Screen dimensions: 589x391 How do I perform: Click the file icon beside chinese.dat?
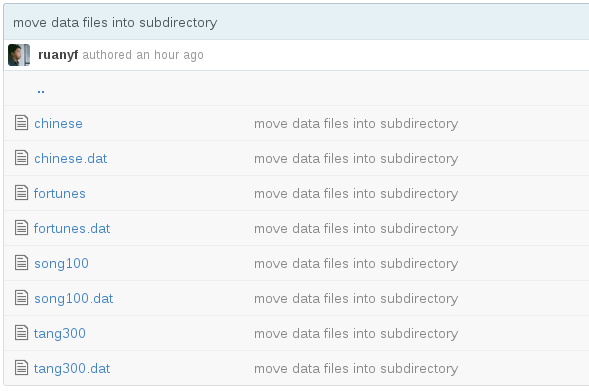pos(21,158)
